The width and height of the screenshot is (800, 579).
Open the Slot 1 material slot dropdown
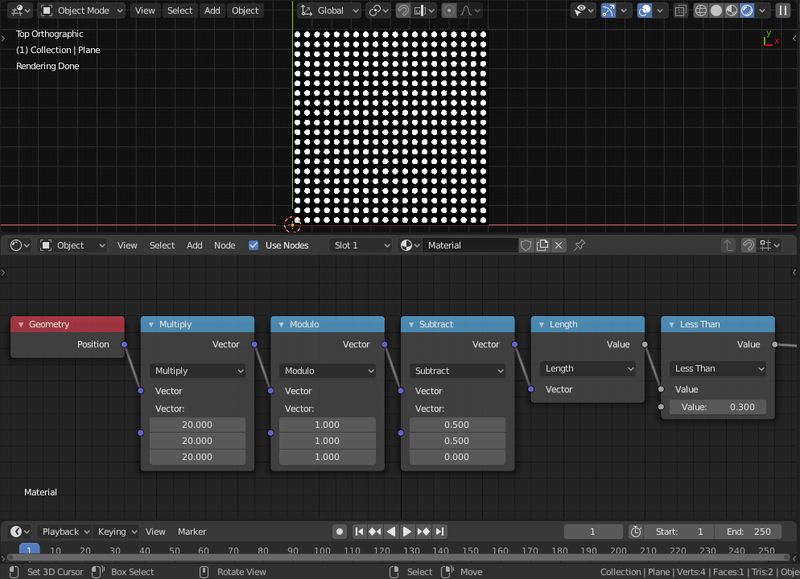360,245
